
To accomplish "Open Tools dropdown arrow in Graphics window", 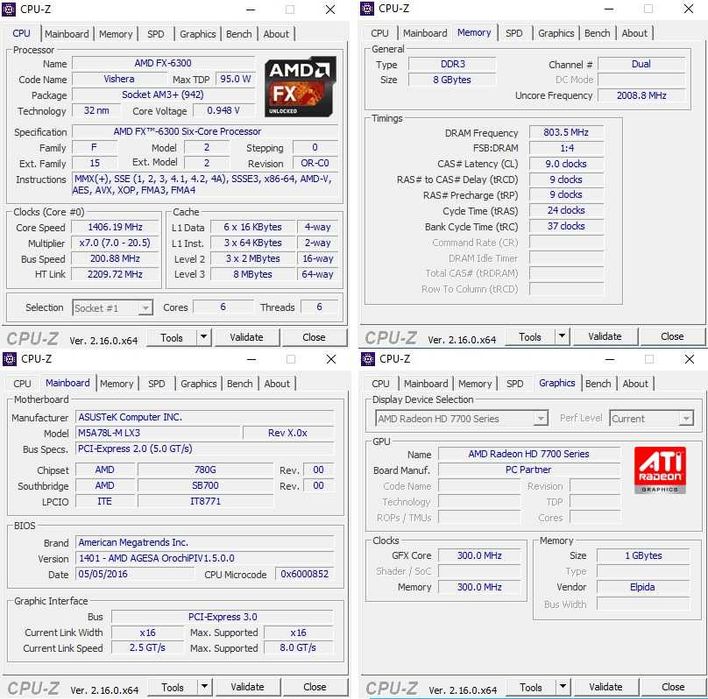I will (563, 687).
